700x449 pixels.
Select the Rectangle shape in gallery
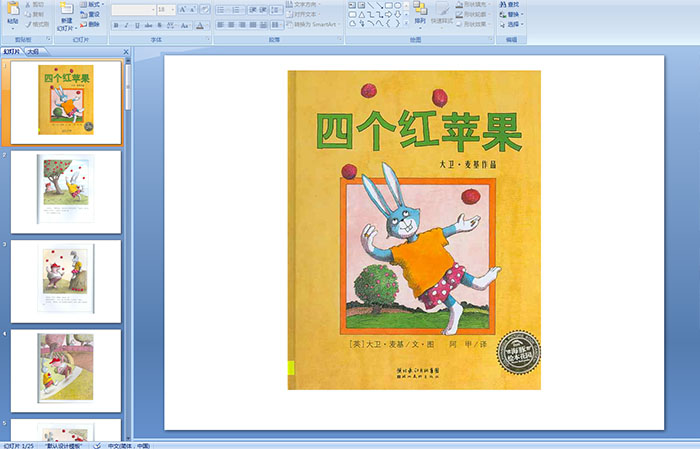pyautogui.click(x=388, y=5)
